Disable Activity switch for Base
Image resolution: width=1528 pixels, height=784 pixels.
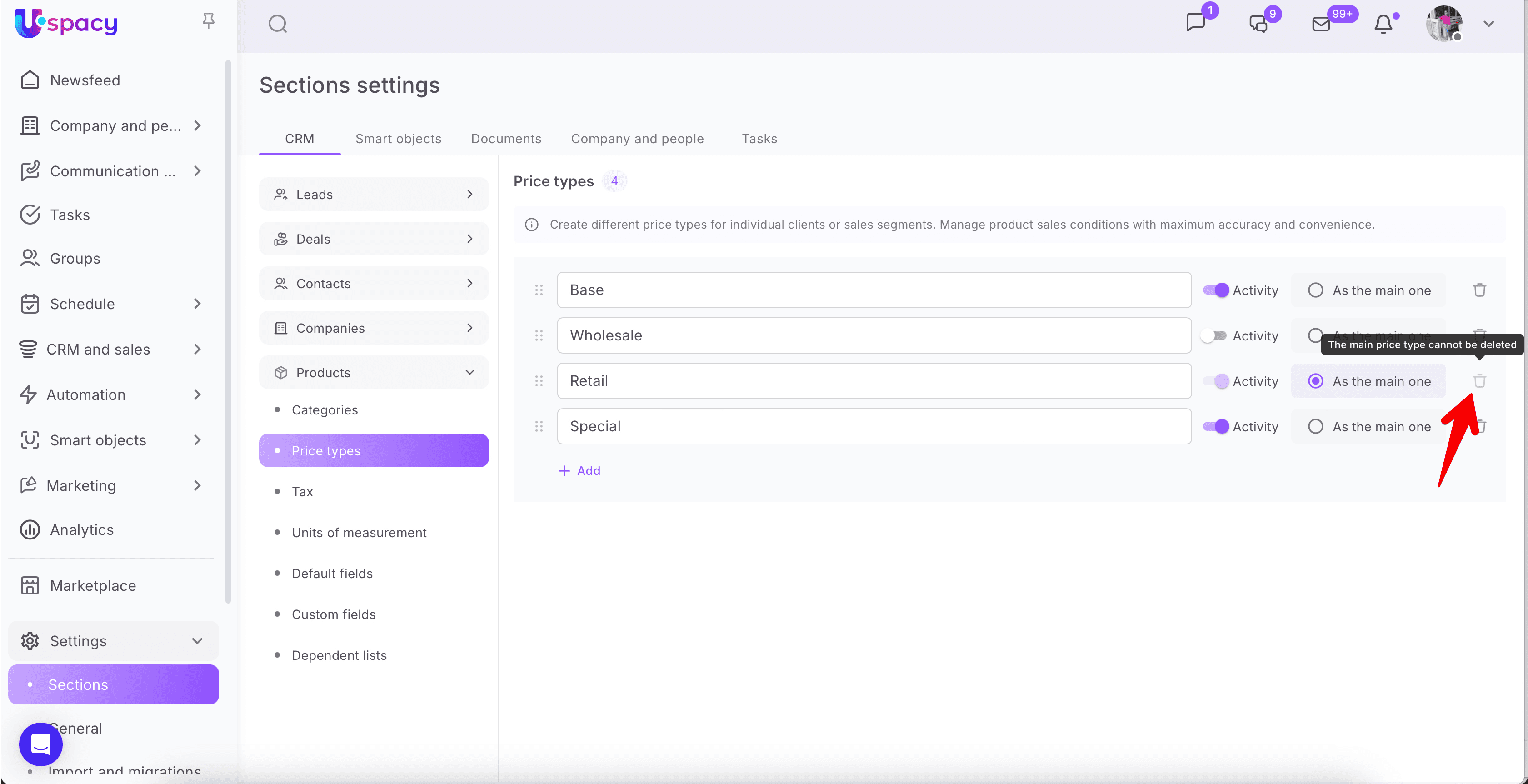(1215, 290)
